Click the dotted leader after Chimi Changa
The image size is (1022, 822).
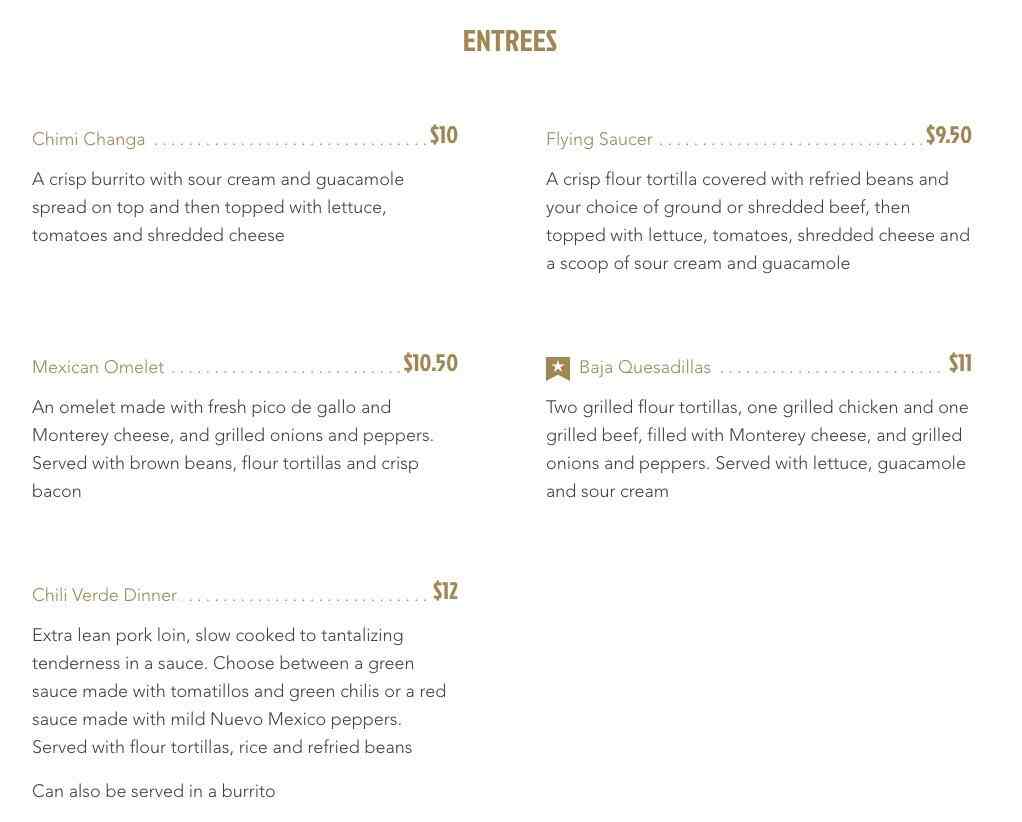(290, 142)
